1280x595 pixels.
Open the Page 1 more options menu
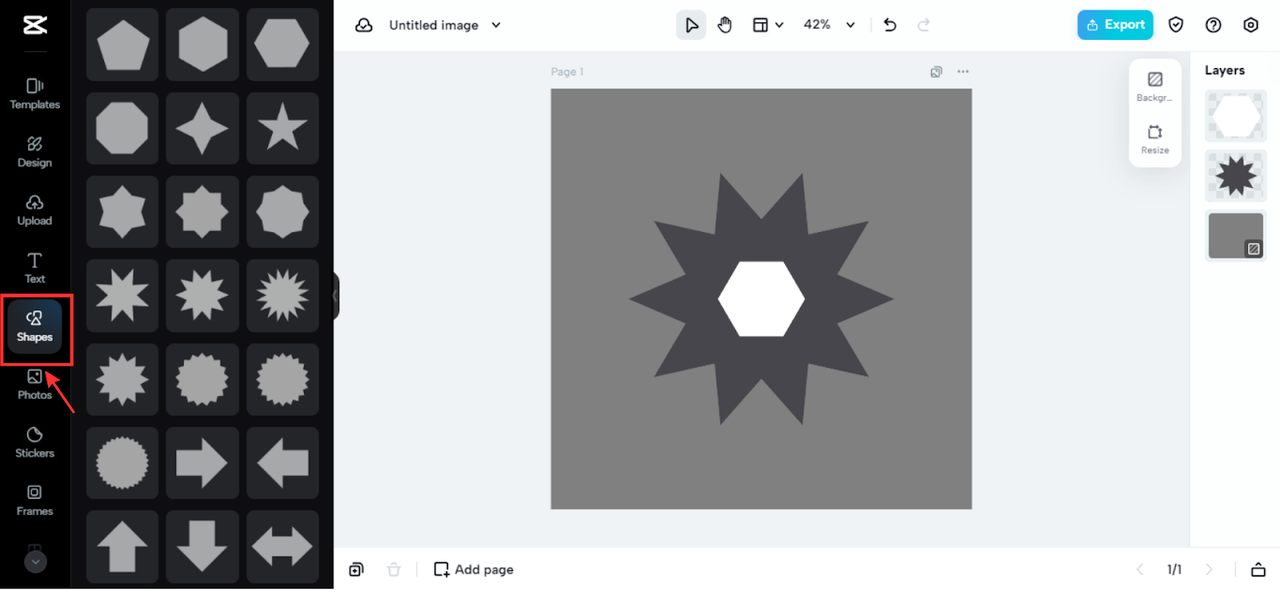click(x=963, y=72)
